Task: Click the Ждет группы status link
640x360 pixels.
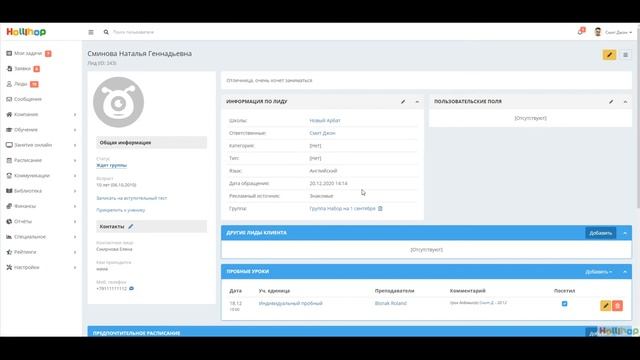Action: point(111,165)
